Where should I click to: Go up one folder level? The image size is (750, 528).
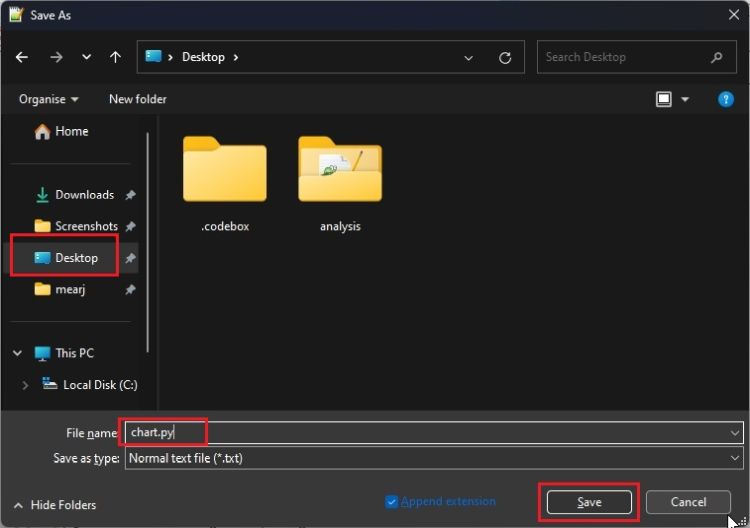pyautogui.click(x=115, y=57)
